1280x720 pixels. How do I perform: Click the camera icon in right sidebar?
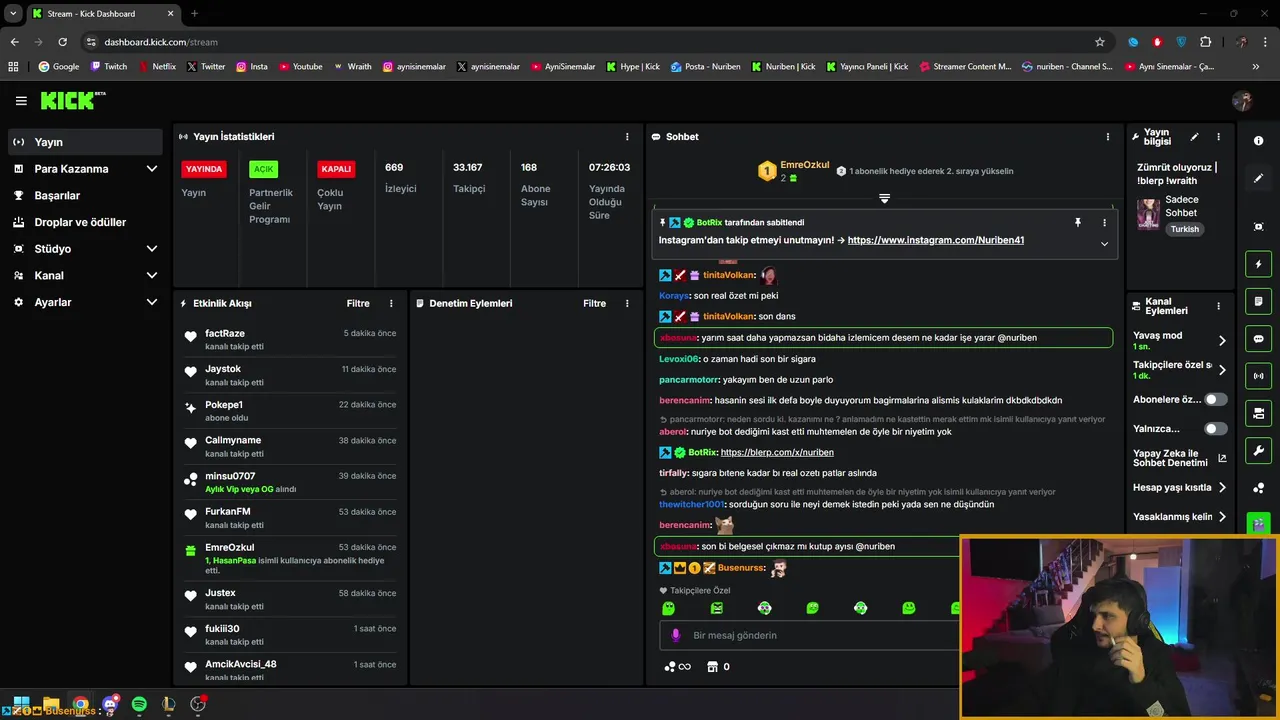click(x=1258, y=413)
